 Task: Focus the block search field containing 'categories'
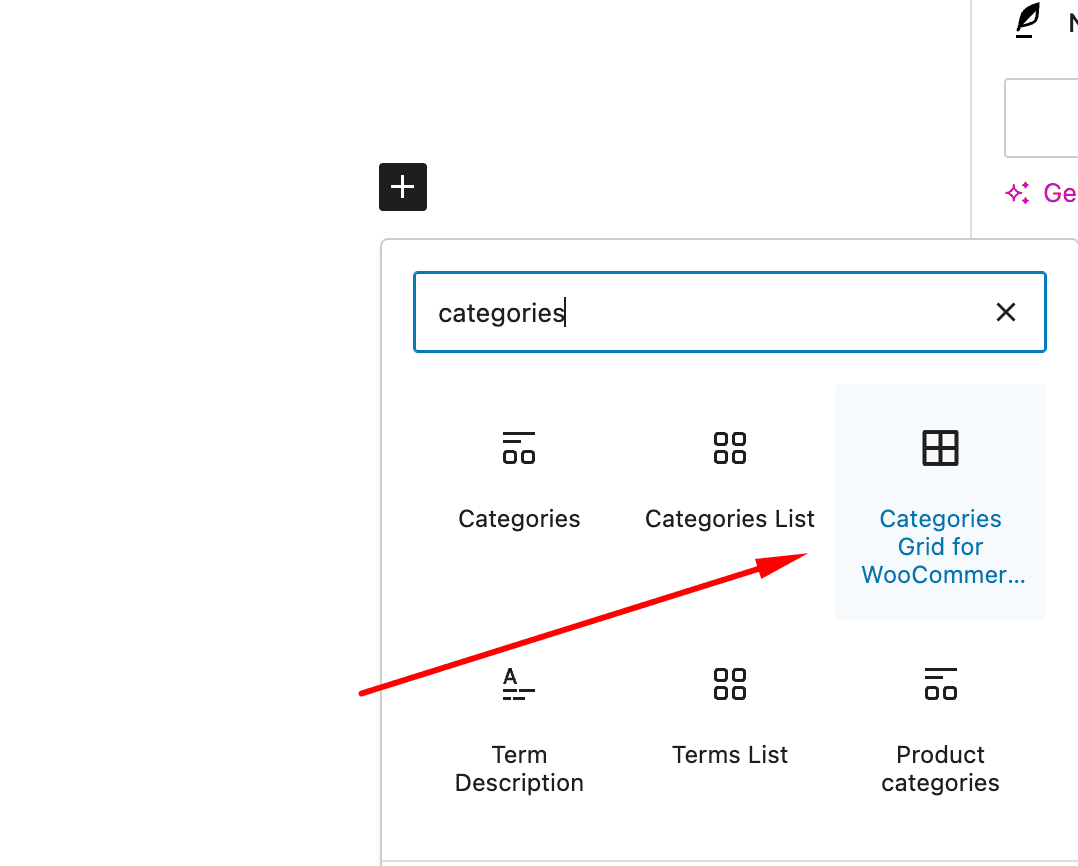[700, 312]
